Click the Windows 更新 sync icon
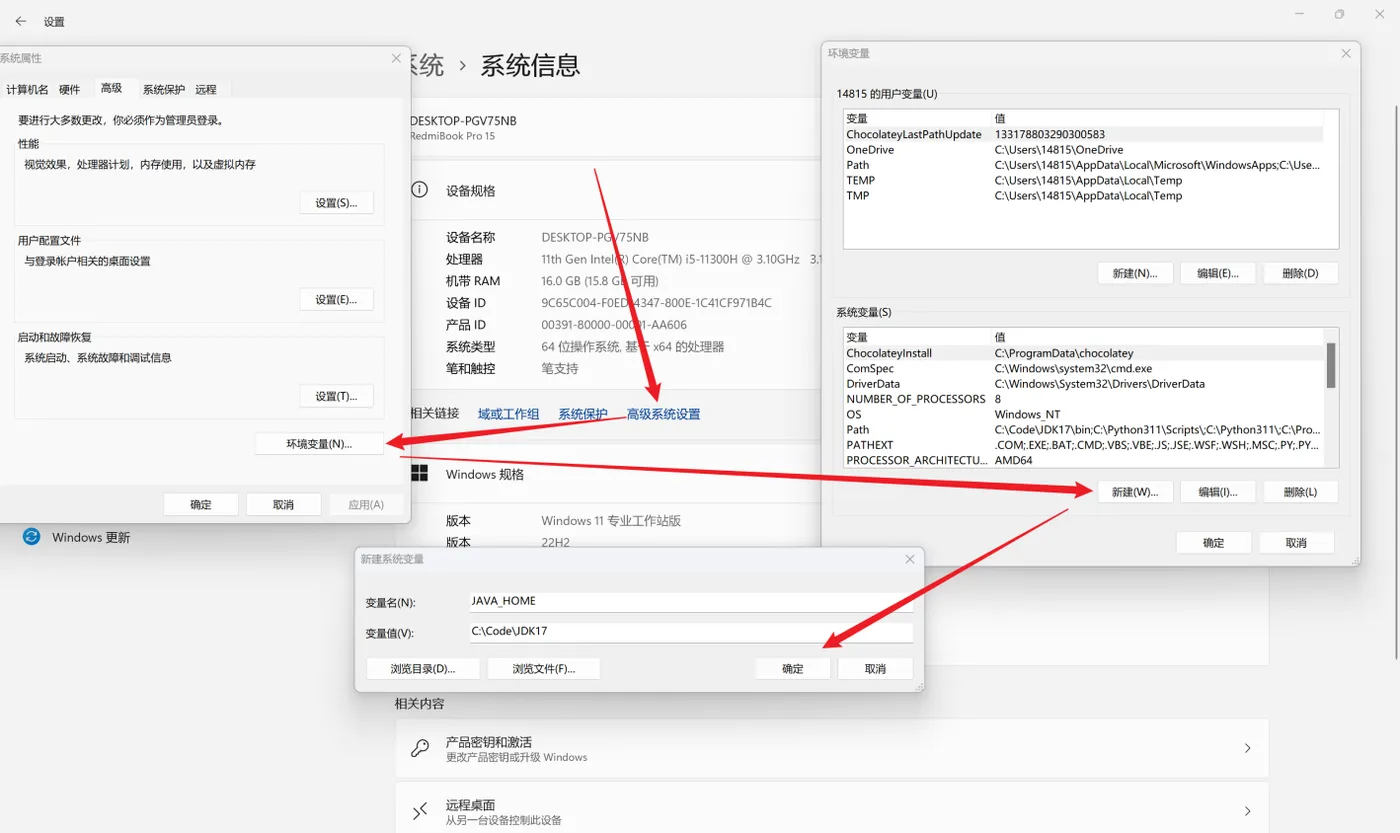1400x833 pixels. 32,537
